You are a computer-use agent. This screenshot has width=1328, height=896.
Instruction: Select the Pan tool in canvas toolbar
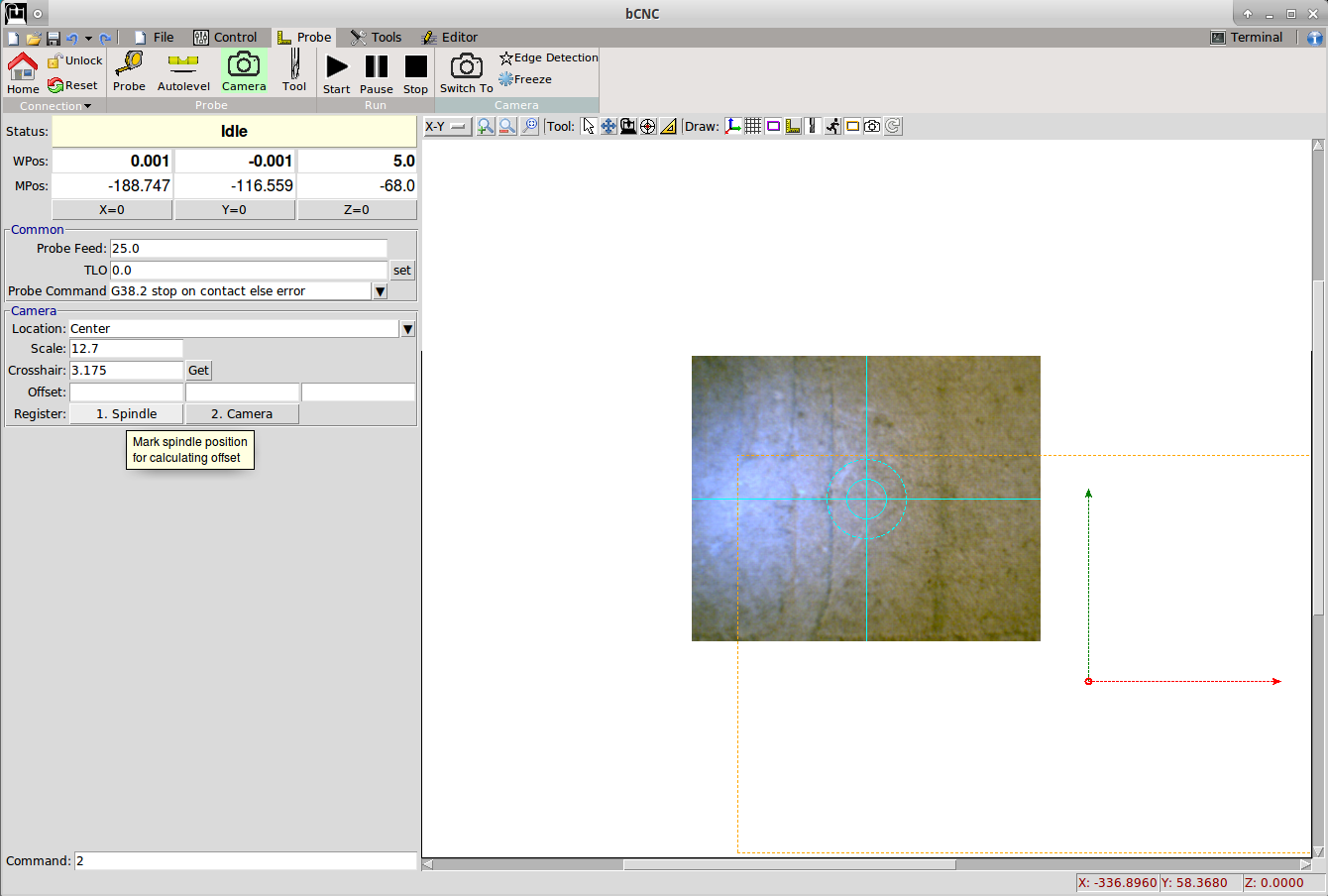pos(609,126)
